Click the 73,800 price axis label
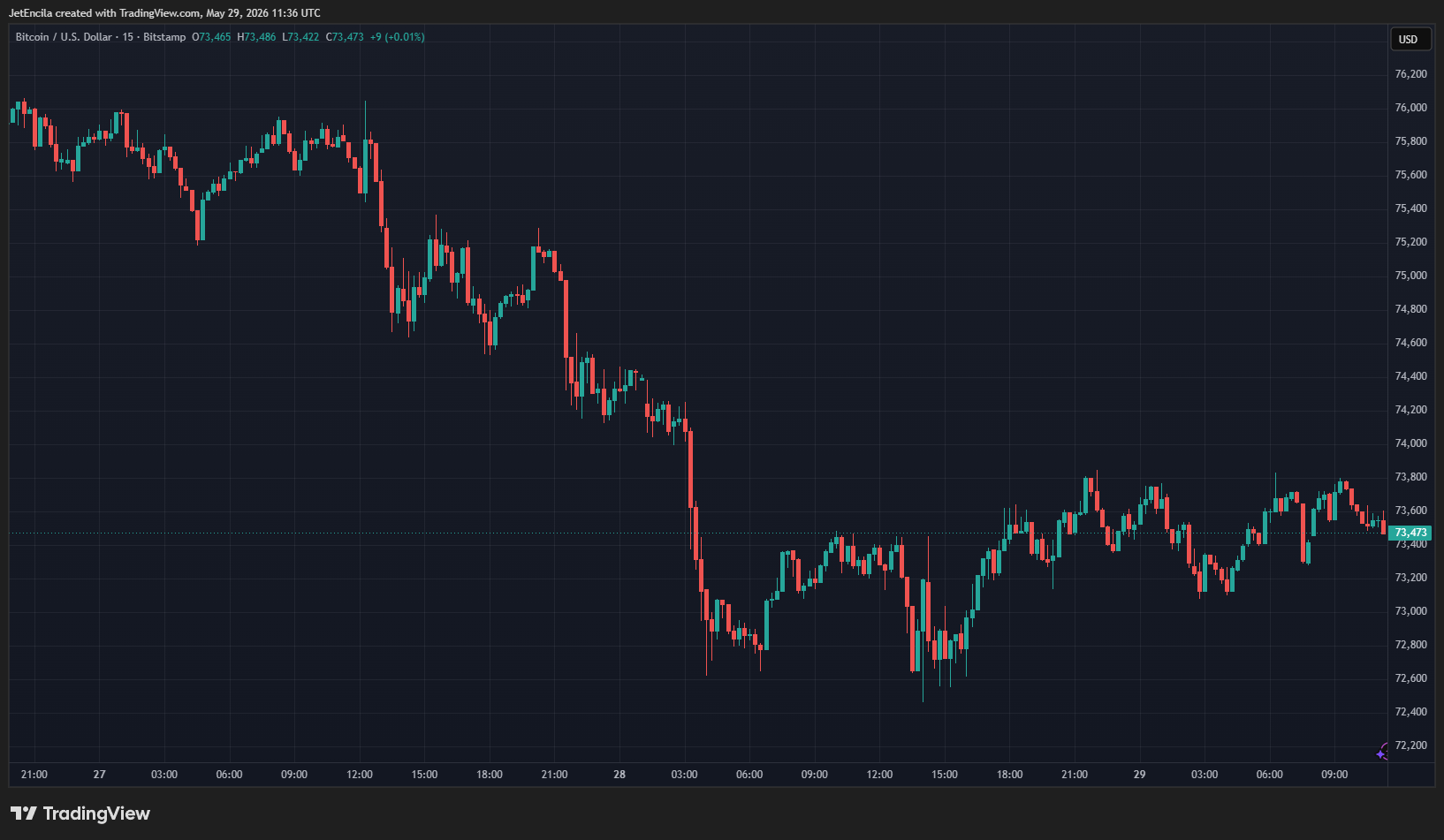This screenshot has width=1444, height=840. 1410,477
